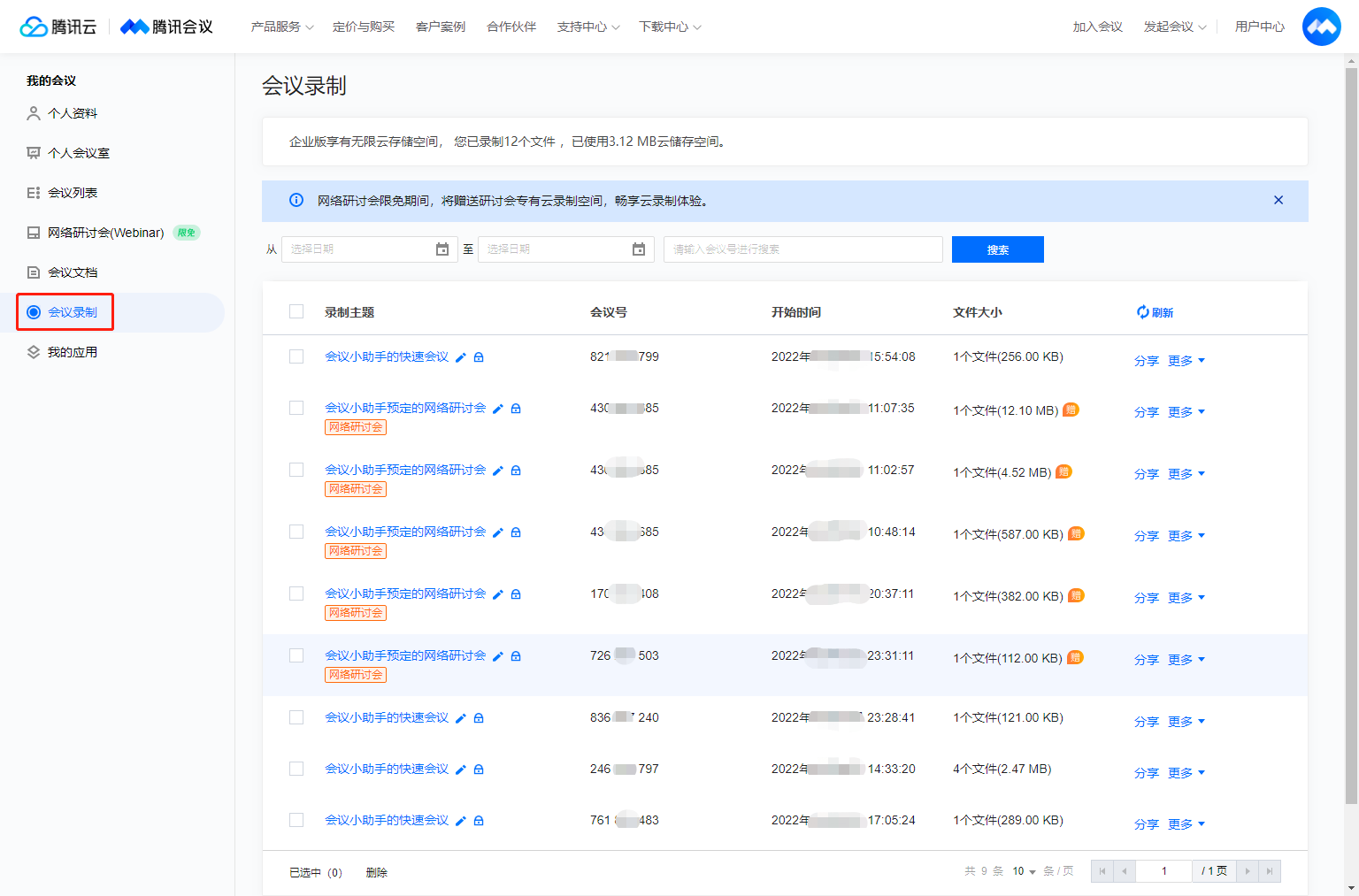Go to last page in pagination
The width and height of the screenshot is (1359, 896).
click(x=1270, y=871)
